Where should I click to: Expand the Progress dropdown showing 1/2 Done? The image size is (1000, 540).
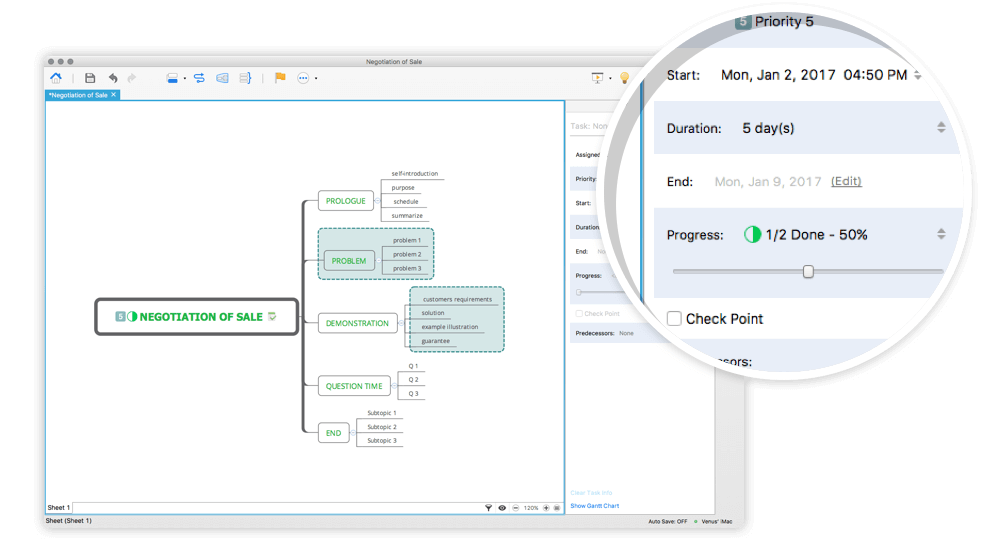pos(940,235)
